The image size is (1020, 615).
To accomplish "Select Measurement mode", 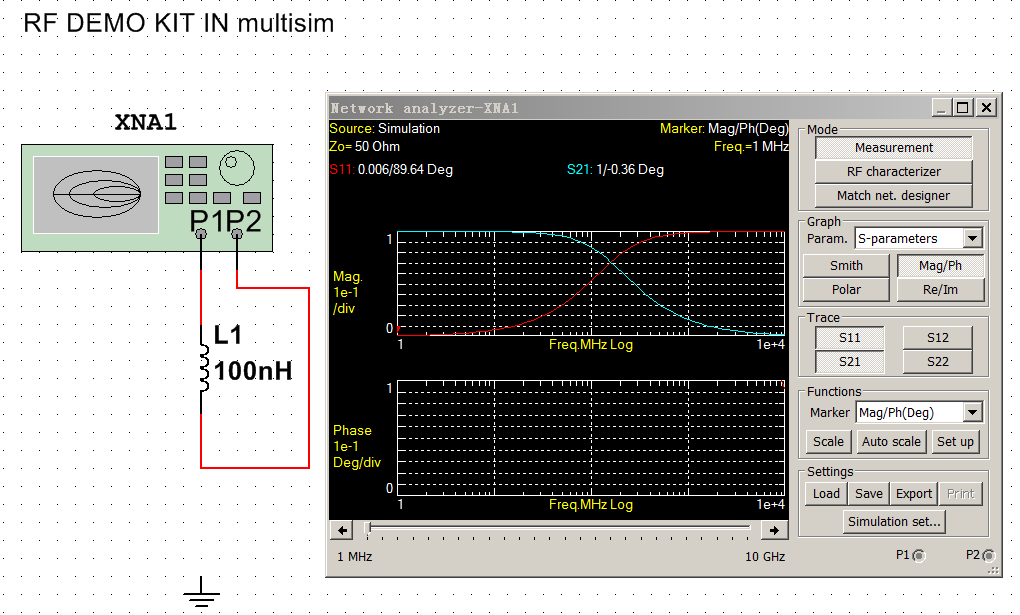I will coord(894,148).
